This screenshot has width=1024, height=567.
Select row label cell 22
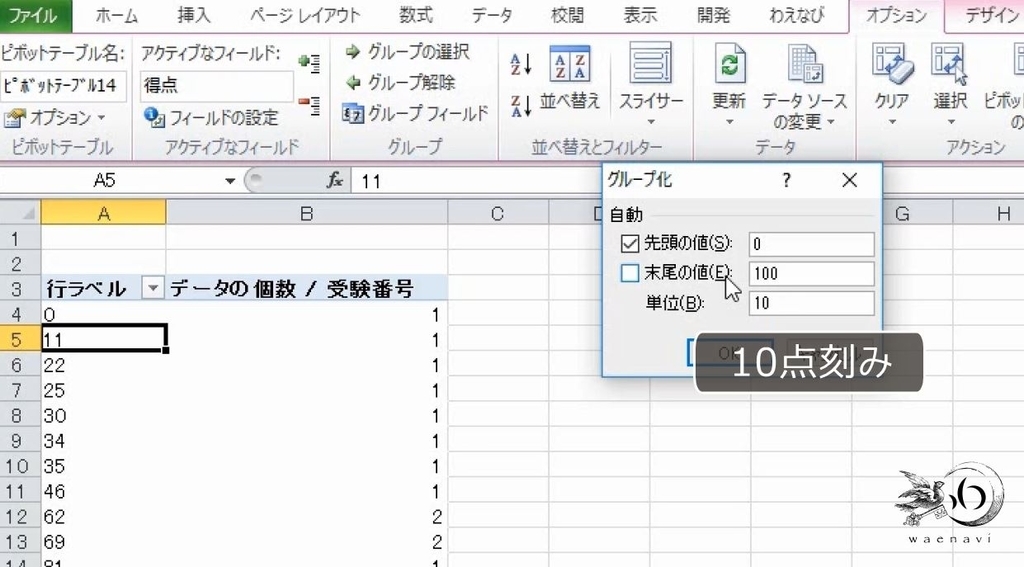tap(103, 365)
